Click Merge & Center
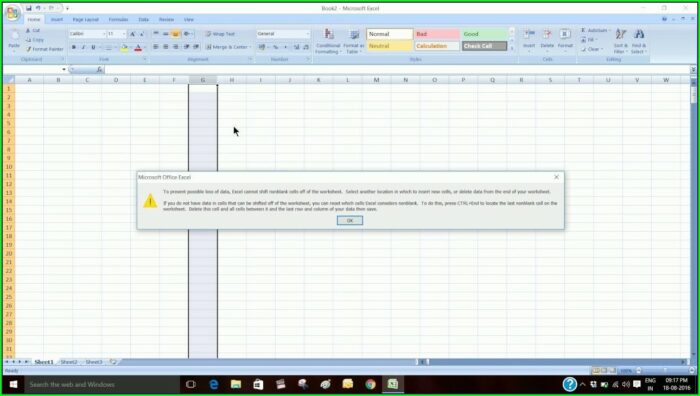This screenshot has width=700, height=396. [x=227, y=47]
